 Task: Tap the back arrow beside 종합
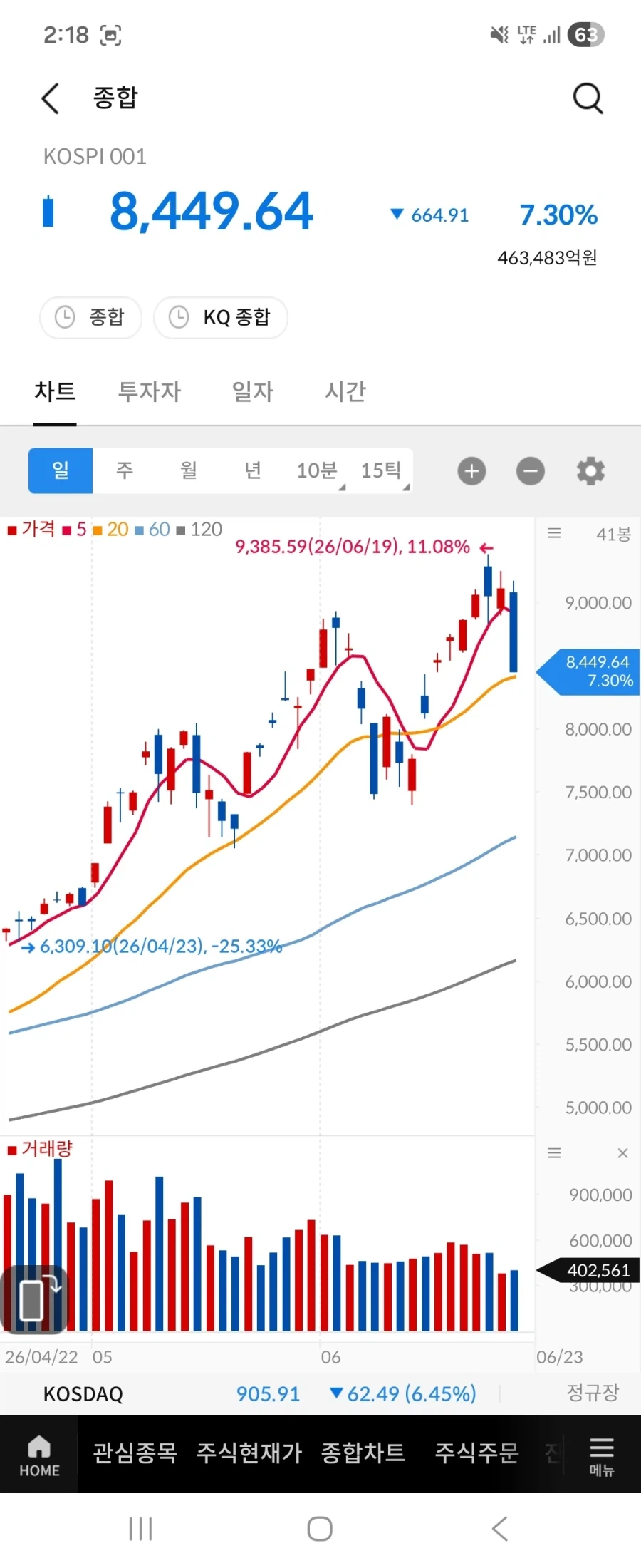pos(50,98)
